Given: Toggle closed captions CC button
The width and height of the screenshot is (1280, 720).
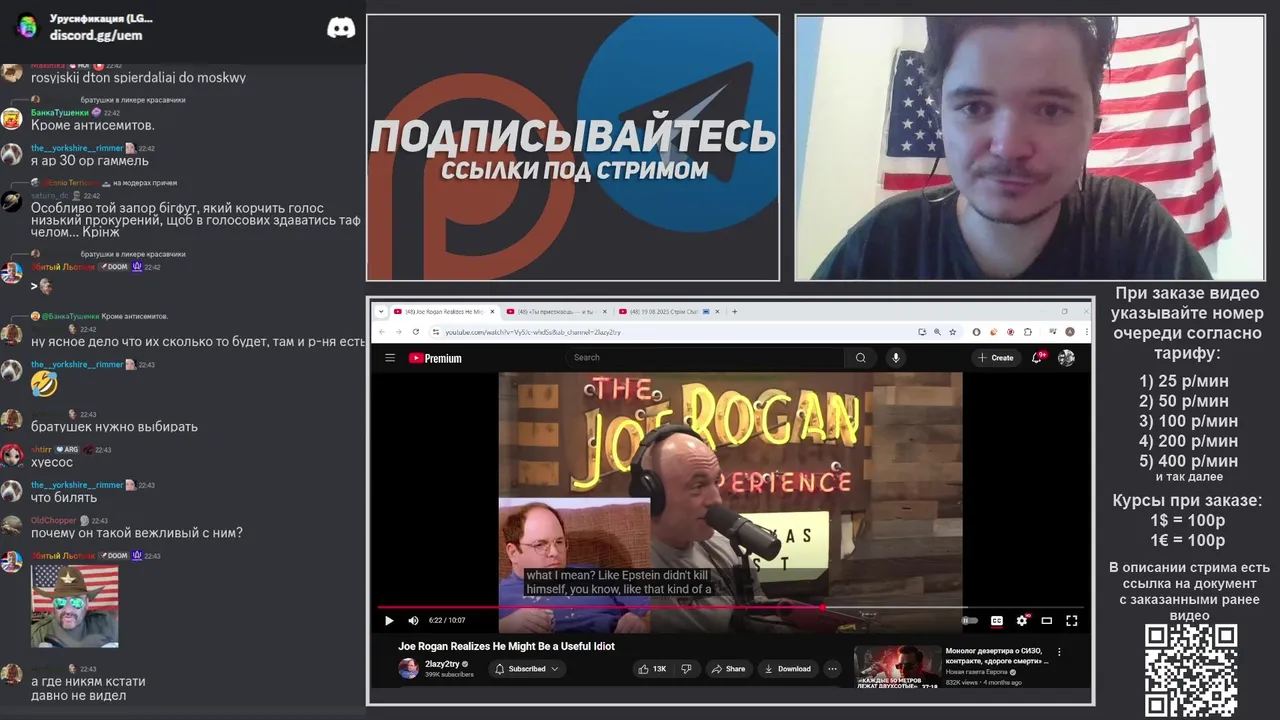Looking at the screenshot, I should [996, 620].
